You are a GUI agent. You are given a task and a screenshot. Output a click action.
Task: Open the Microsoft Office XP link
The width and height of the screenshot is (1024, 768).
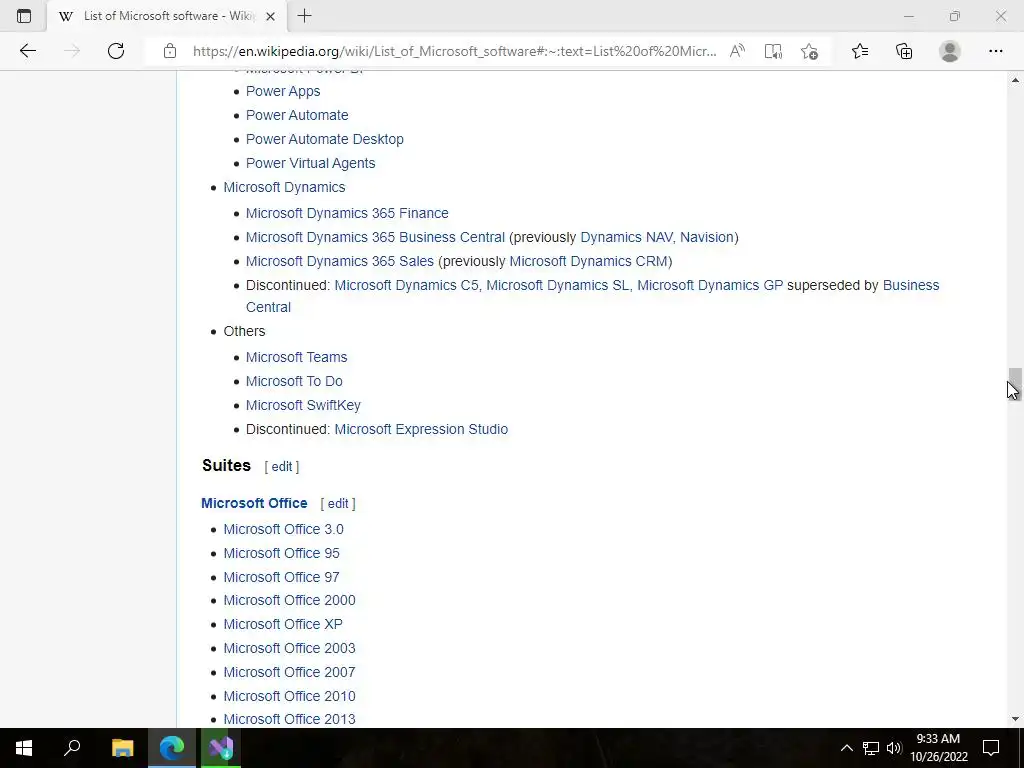pyautogui.click(x=283, y=624)
